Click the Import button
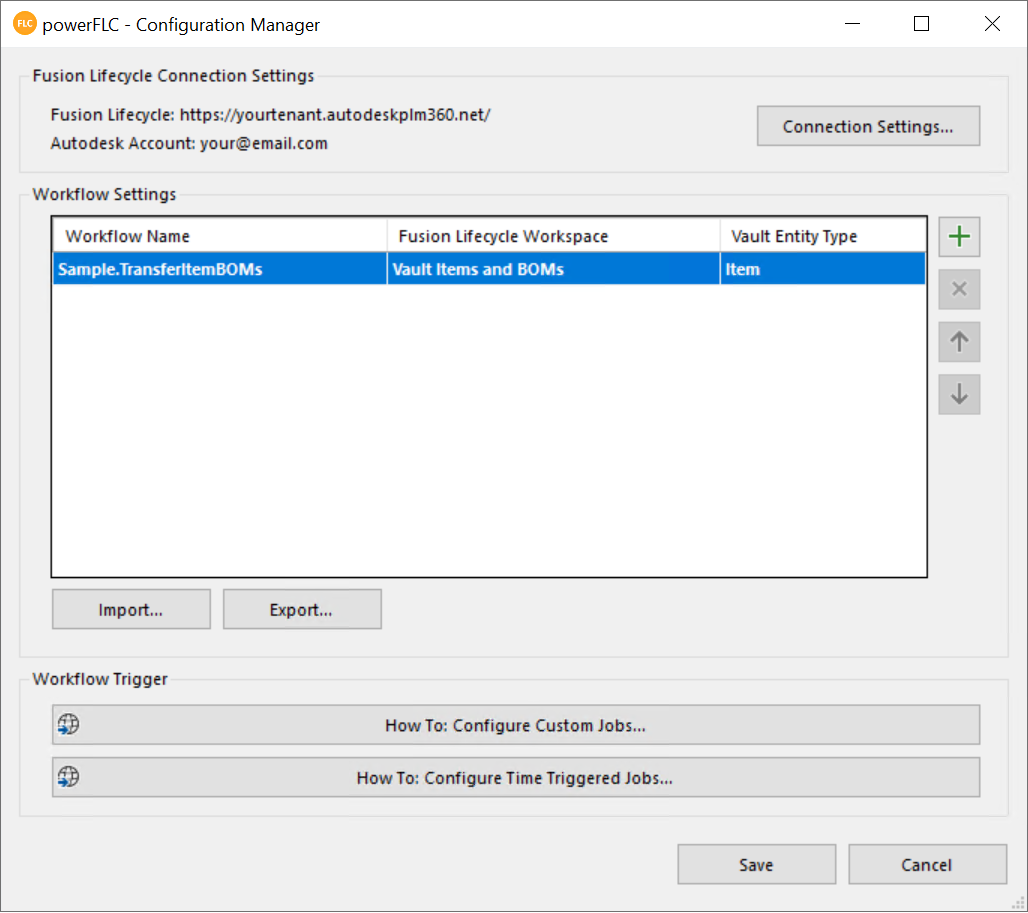The width and height of the screenshot is (1028, 913). [131, 610]
